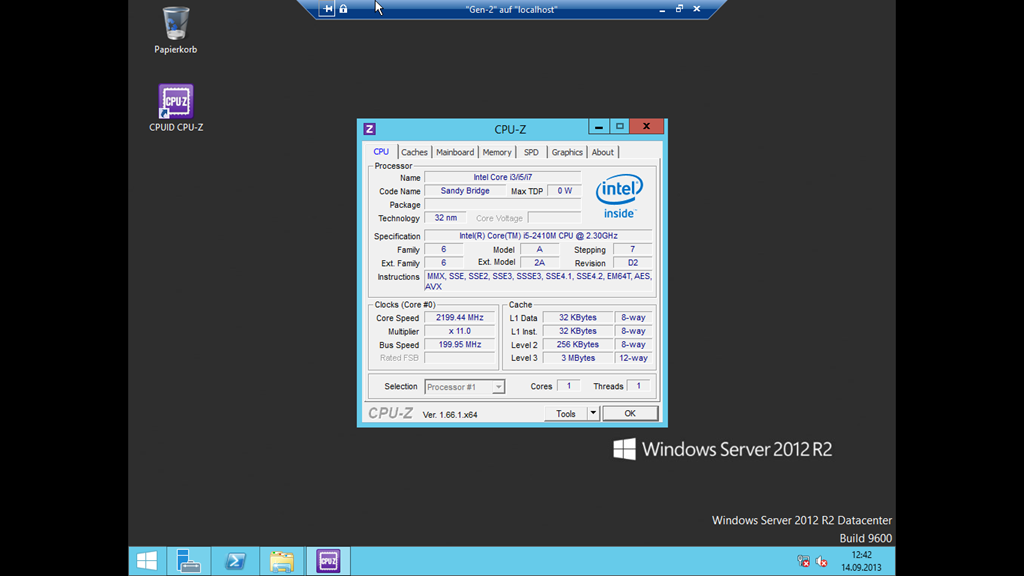Click the version text Ver. 1.66.1.x64

click(450, 415)
